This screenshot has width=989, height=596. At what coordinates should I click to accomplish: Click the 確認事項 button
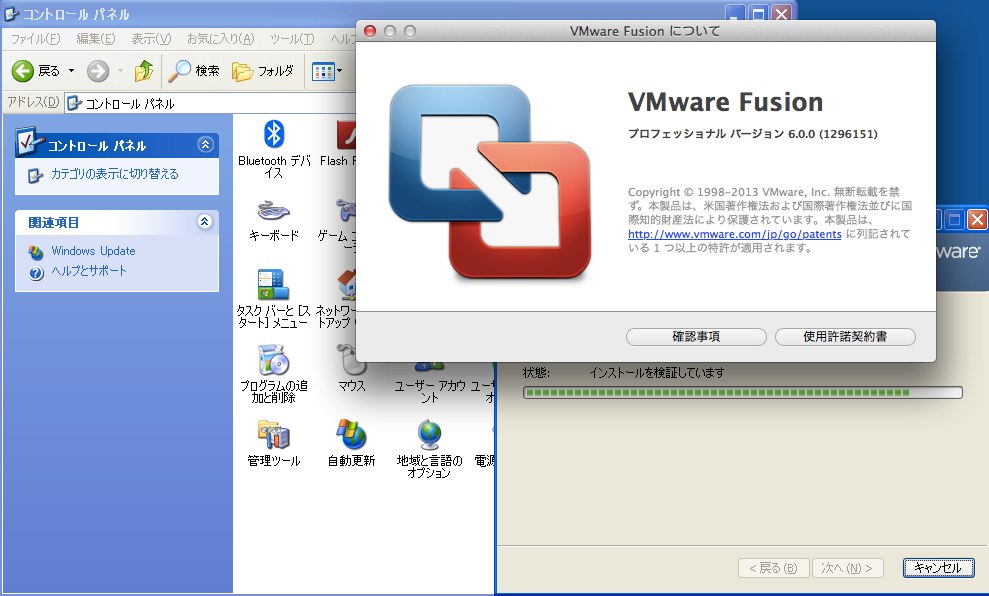696,337
